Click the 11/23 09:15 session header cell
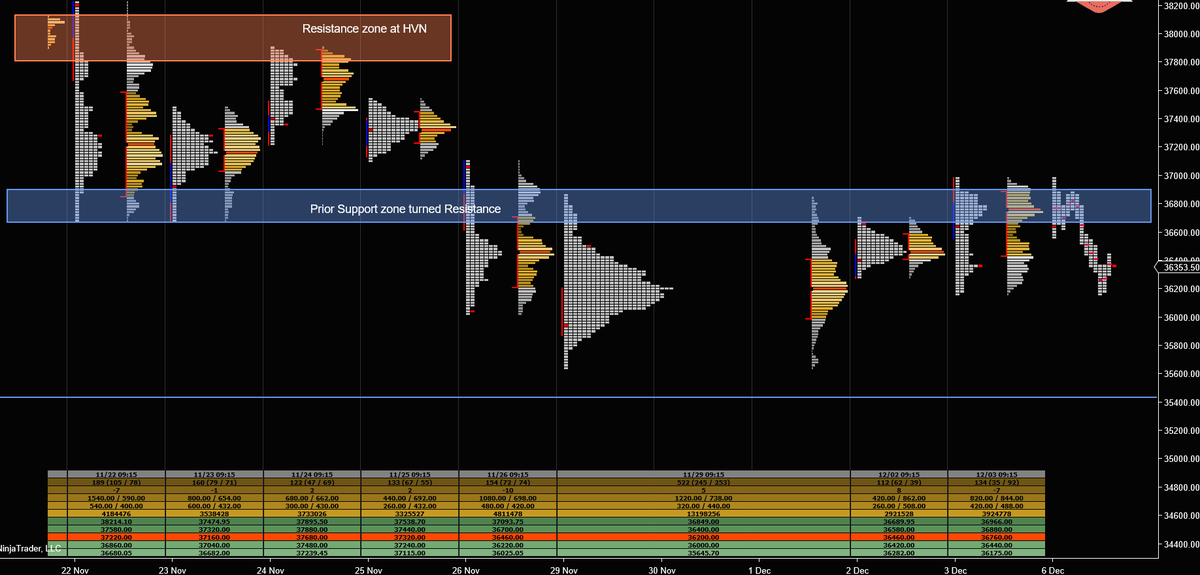 click(212, 473)
